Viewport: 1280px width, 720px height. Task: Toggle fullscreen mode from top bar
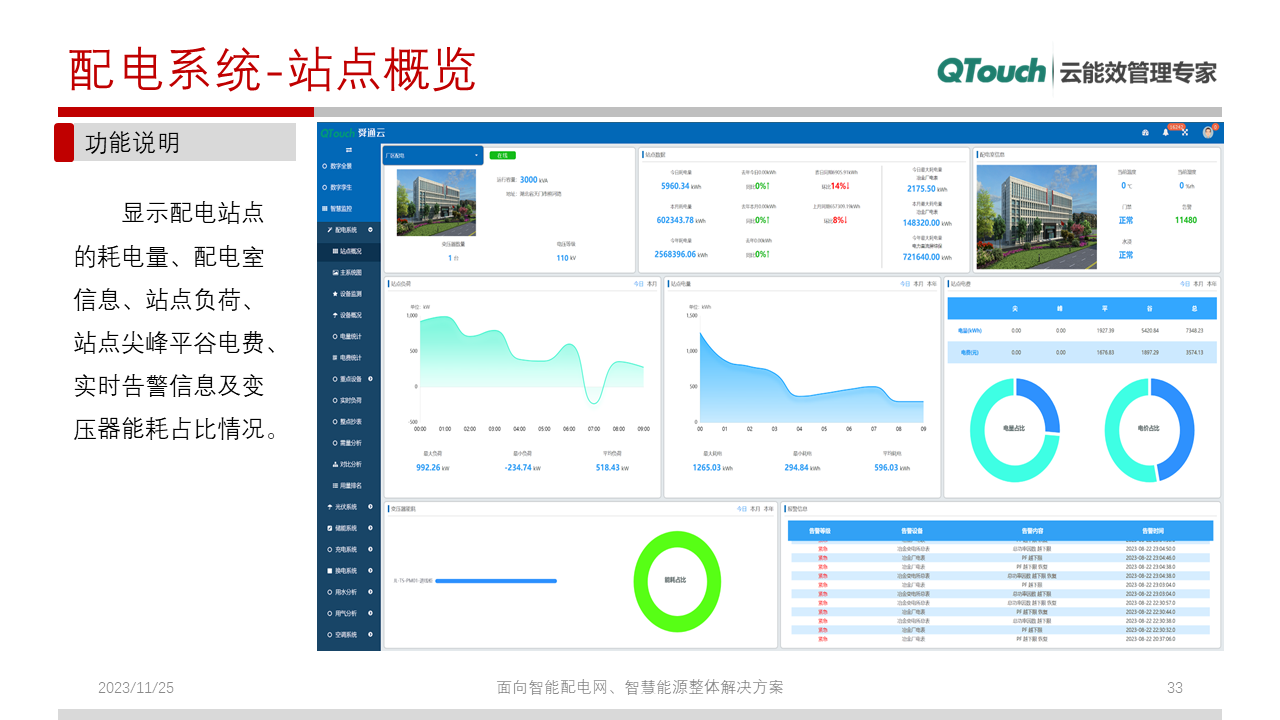click(x=1185, y=132)
